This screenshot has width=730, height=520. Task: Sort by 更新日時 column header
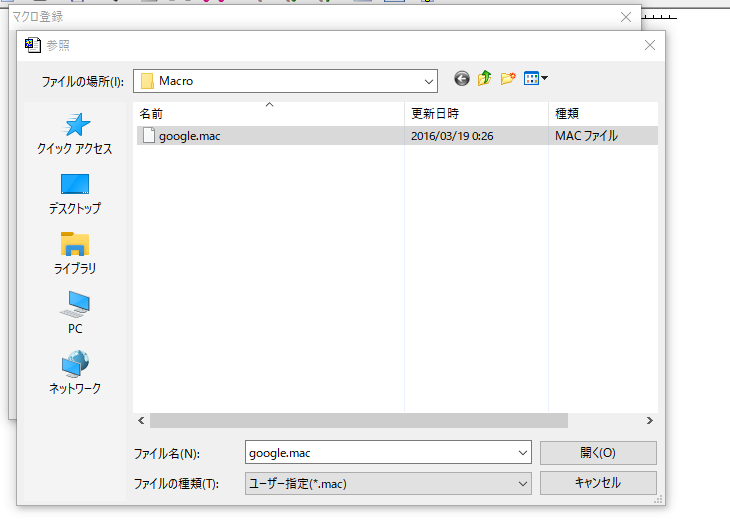[x=476, y=114]
